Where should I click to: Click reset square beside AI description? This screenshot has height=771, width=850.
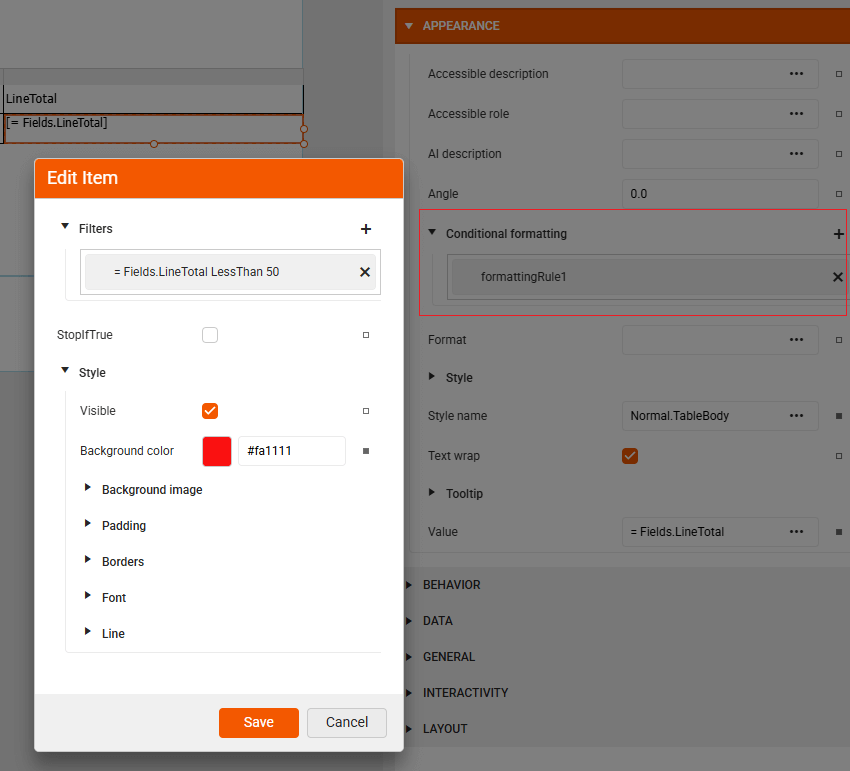click(839, 154)
